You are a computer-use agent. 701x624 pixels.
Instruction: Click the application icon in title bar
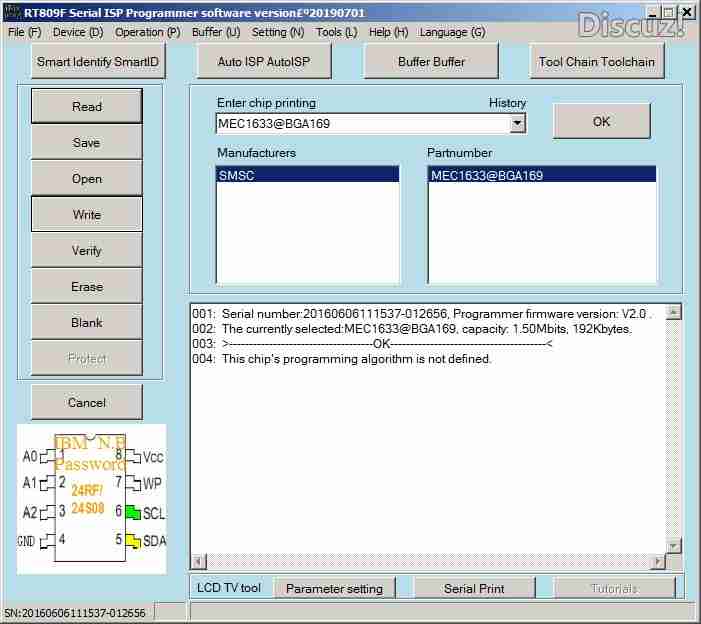11,12
